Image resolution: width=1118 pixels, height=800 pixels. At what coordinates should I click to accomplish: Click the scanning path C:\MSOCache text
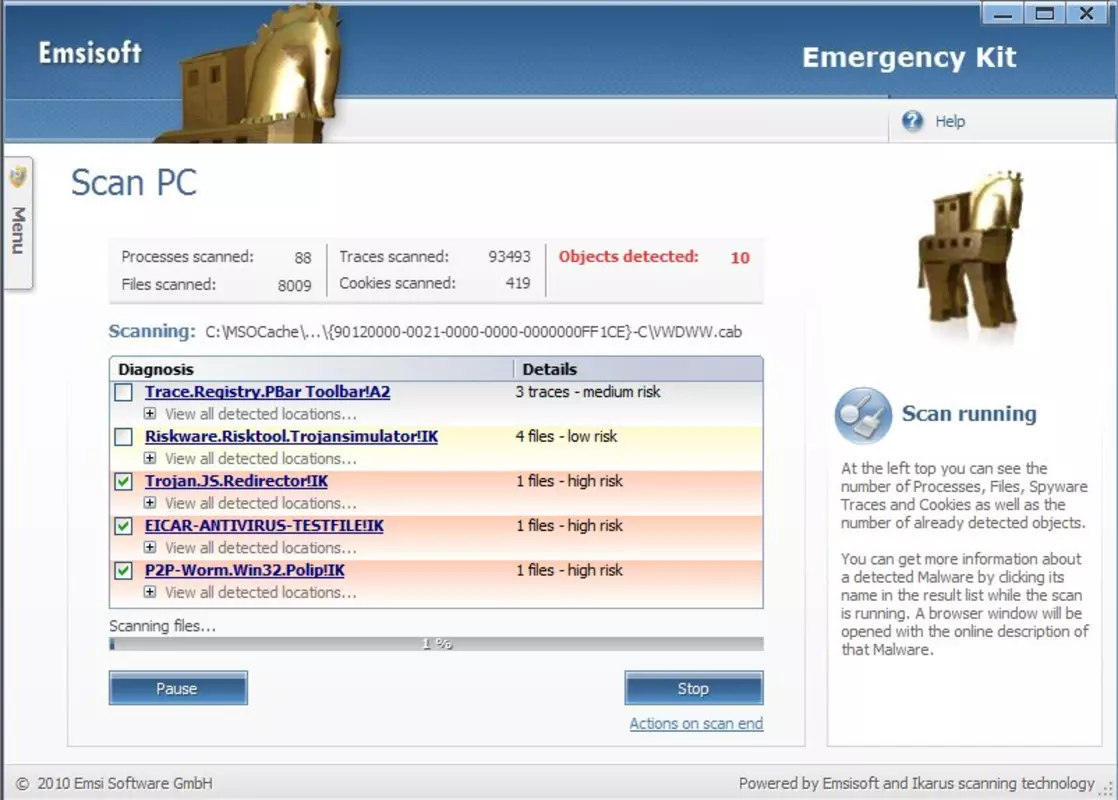(x=473, y=332)
